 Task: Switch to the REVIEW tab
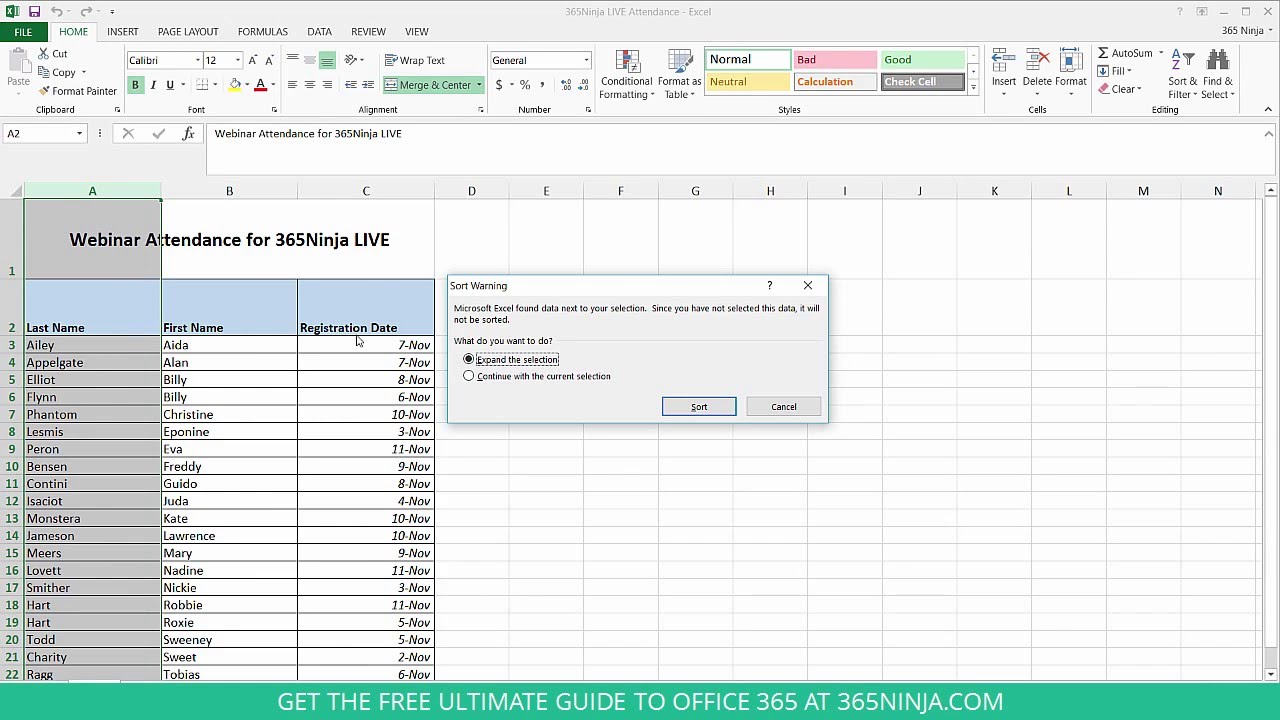pos(368,31)
